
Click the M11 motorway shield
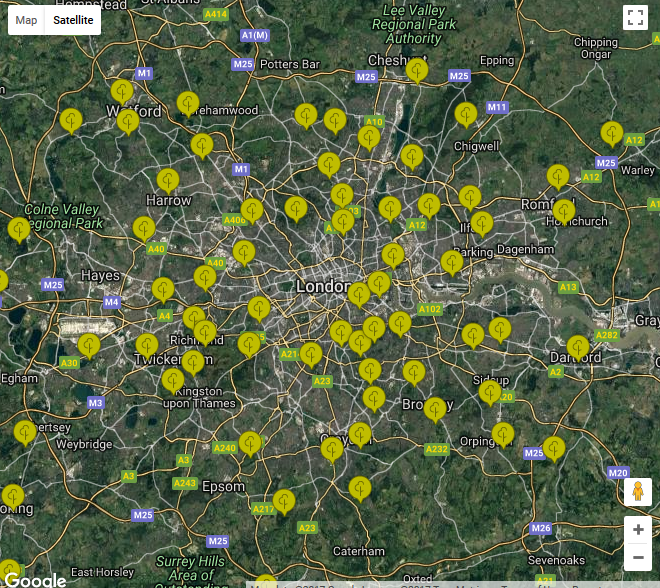497,107
